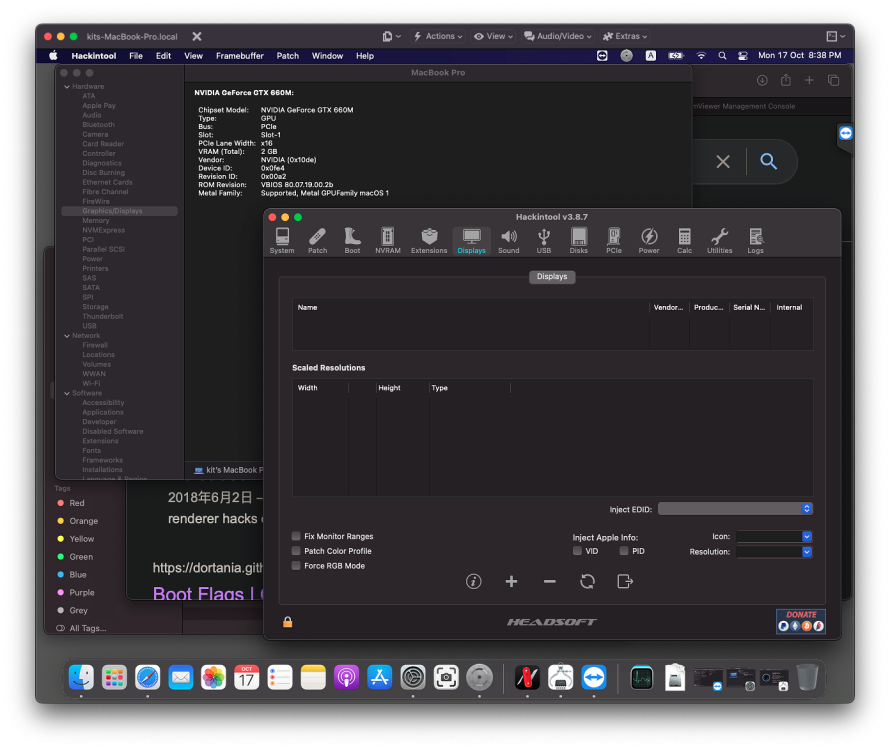Open the Edit menu
The height and width of the screenshot is (750, 890).
[x=163, y=56]
